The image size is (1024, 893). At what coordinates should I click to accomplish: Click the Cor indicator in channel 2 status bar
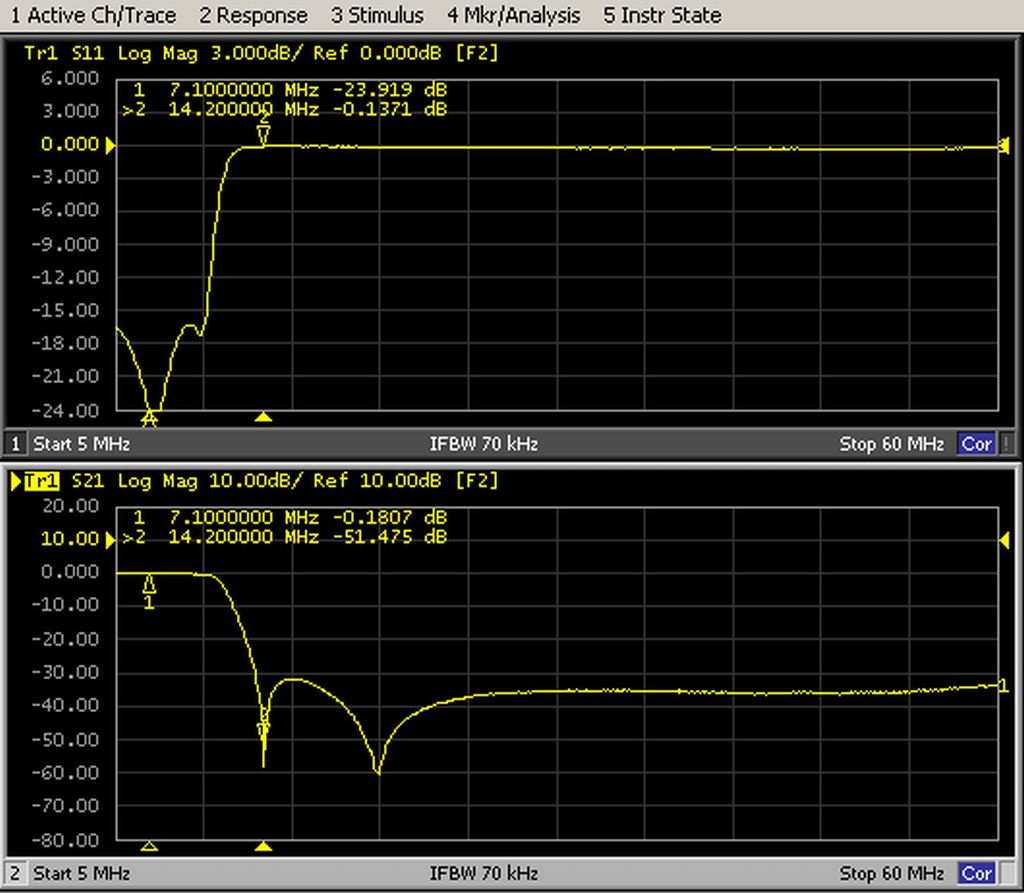(x=976, y=873)
